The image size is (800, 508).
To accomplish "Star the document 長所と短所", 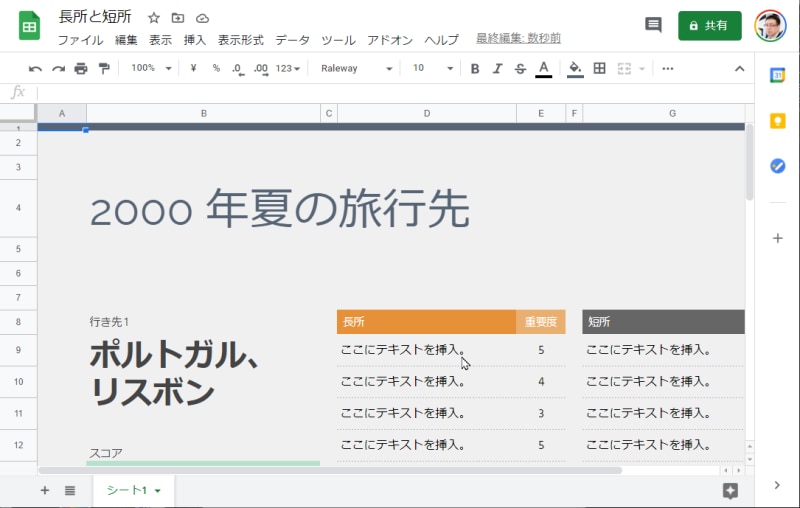I will 154,18.
